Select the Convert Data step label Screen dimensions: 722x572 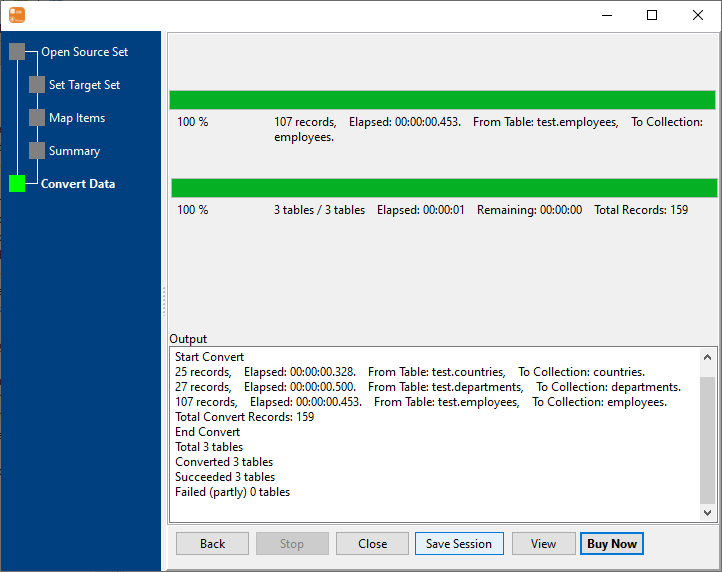(78, 184)
